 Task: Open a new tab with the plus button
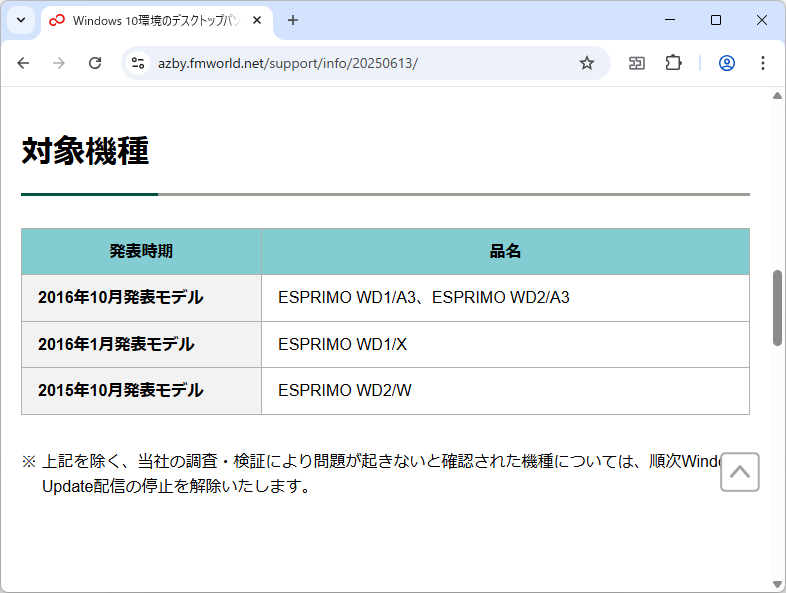(293, 20)
